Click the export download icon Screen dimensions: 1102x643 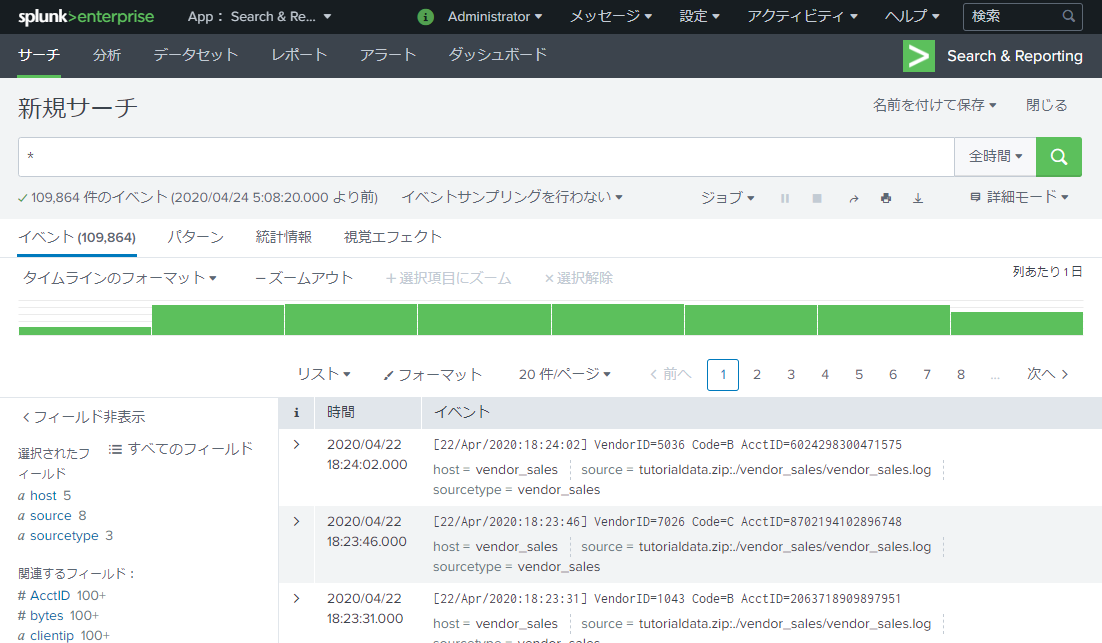tap(918, 199)
